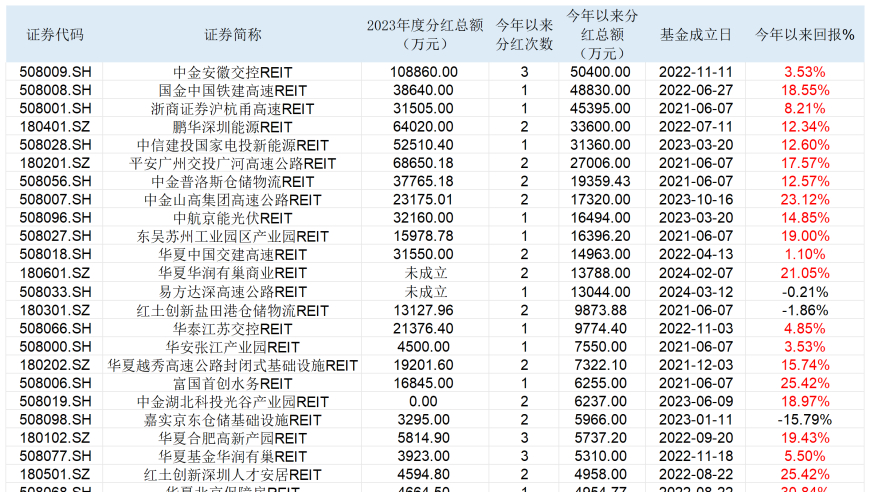The image size is (870, 492).
Task: Click code cell 508027.SH
Action: (55, 237)
